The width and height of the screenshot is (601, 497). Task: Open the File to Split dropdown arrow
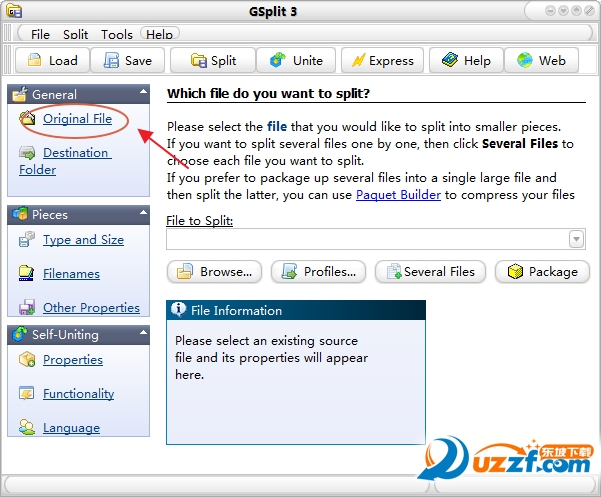[x=576, y=239]
